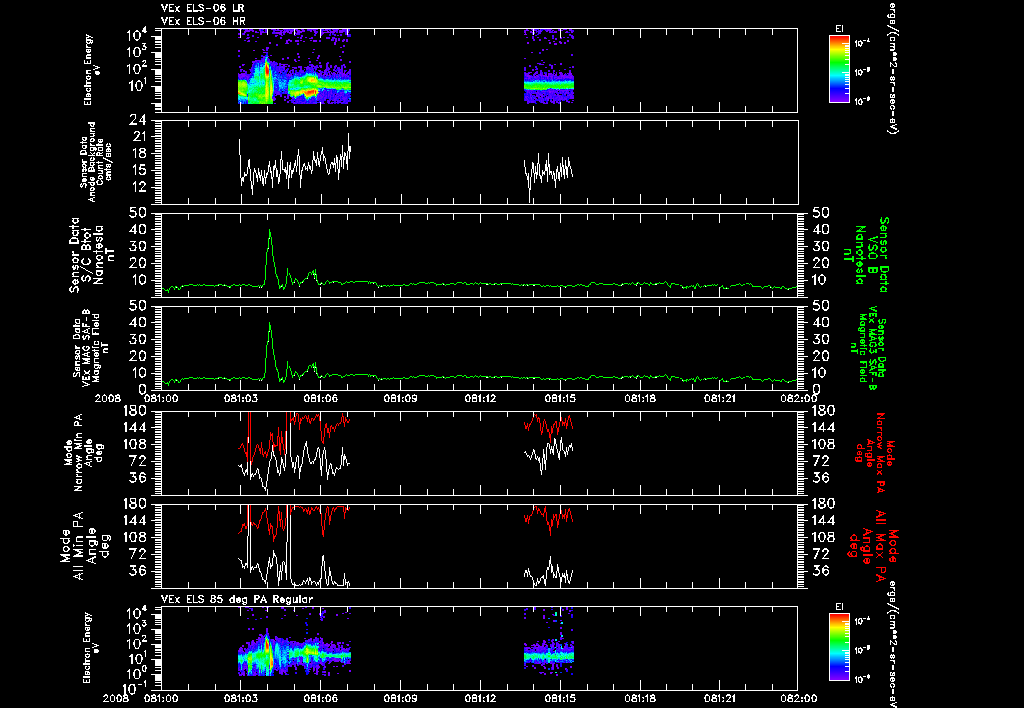Screen dimensions: 1024x708
Task: Click white count rate trace near 081:15
Action: pos(549,171)
